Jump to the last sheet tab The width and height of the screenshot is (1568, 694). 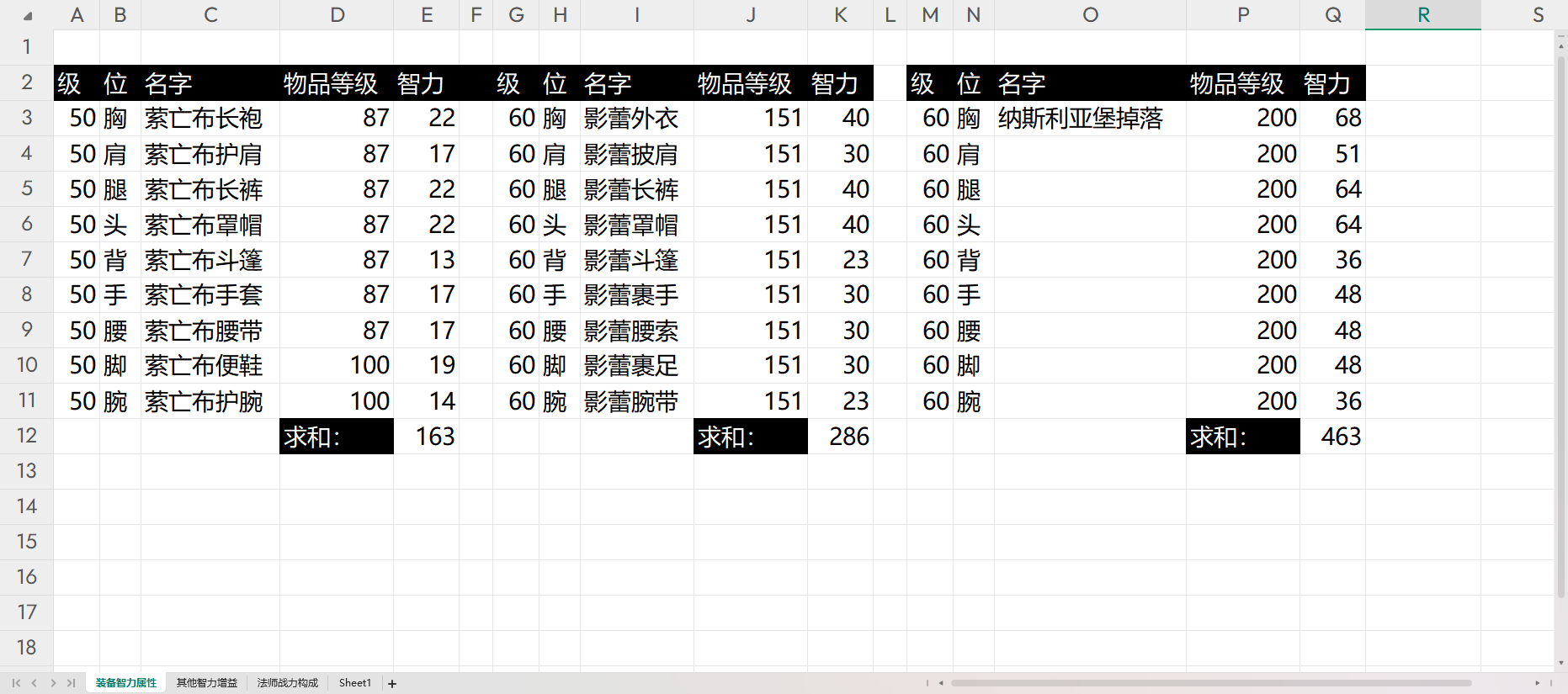pos(72,683)
